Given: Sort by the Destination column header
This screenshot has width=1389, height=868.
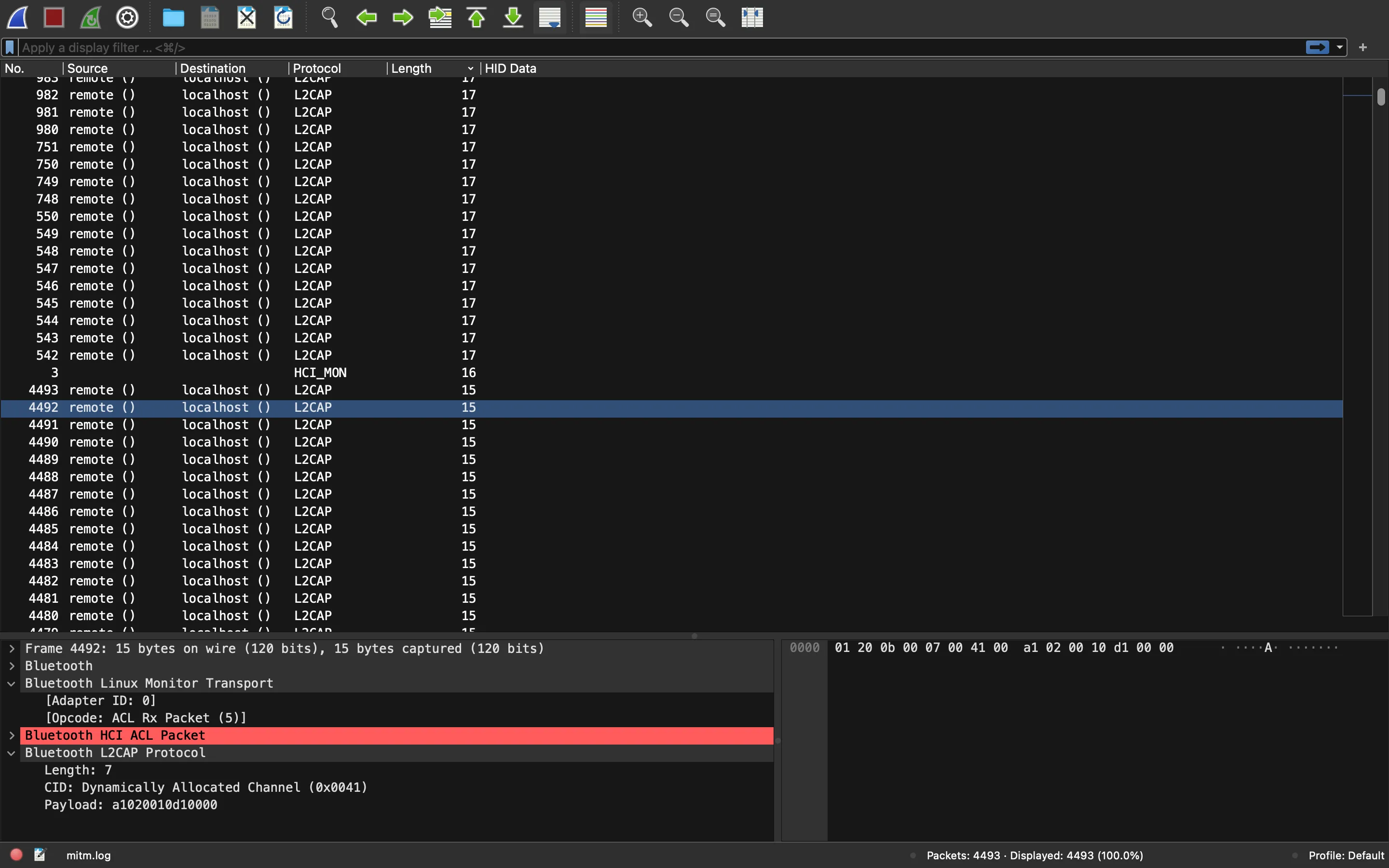Looking at the screenshot, I should pyautogui.click(x=232, y=68).
